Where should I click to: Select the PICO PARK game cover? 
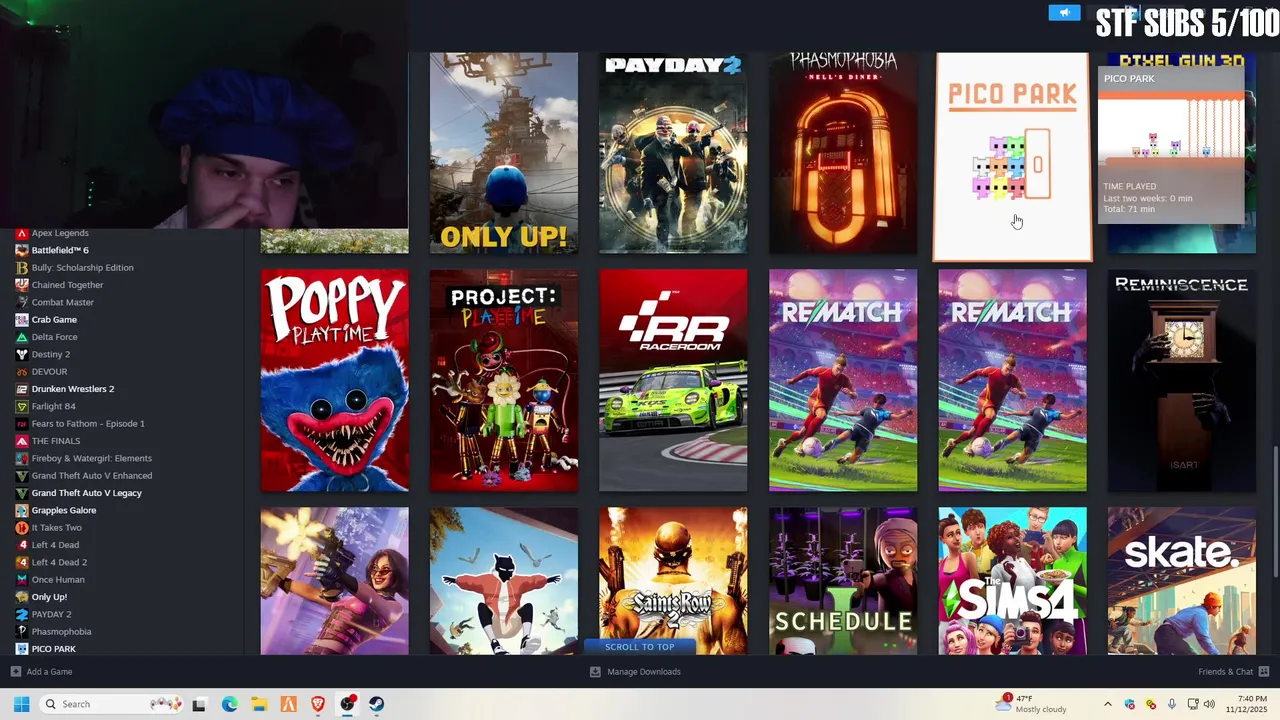click(1012, 156)
